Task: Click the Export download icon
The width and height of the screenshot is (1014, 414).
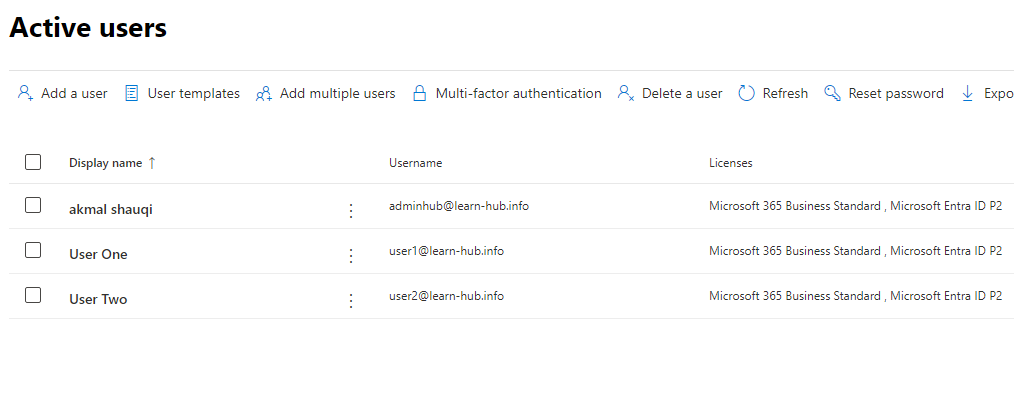Action: 967,93
